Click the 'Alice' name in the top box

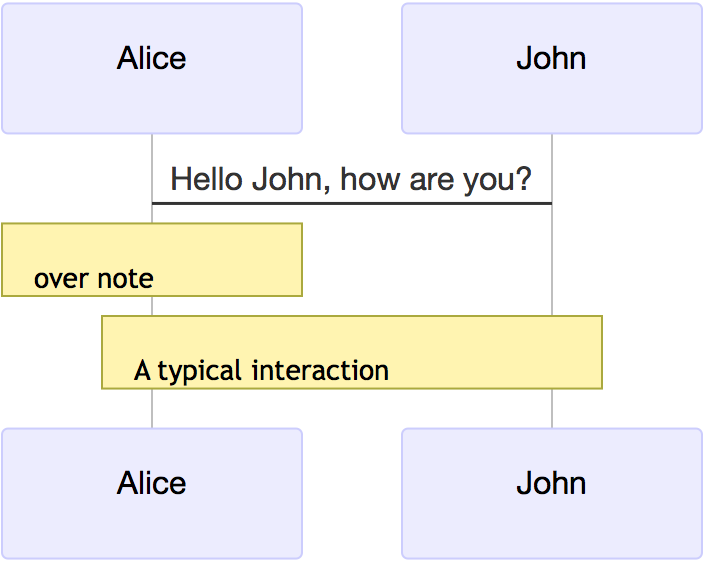coord(151,58)
